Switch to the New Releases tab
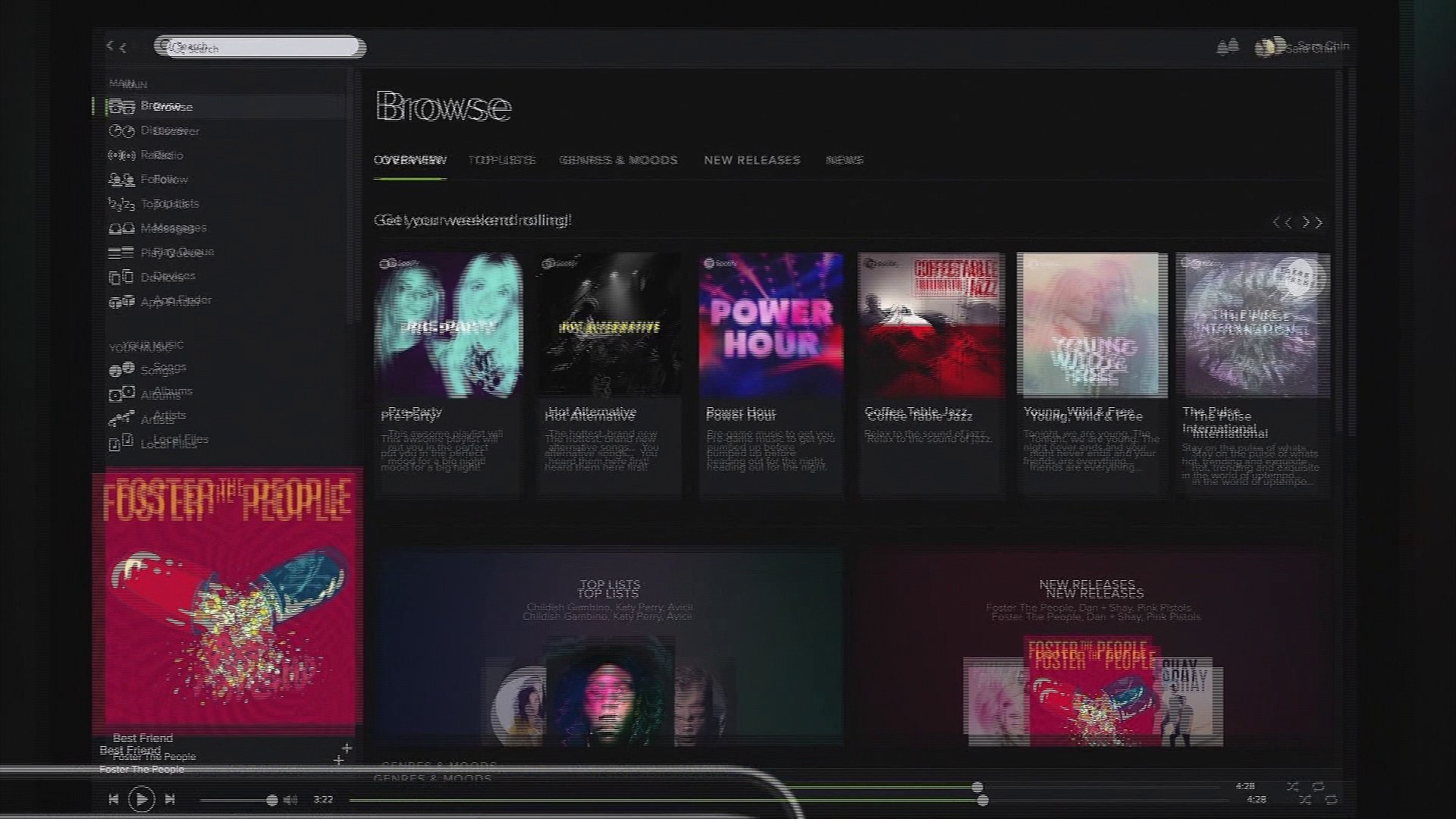The height and width of the screenshot is (819, 1456). click(752, 160)
